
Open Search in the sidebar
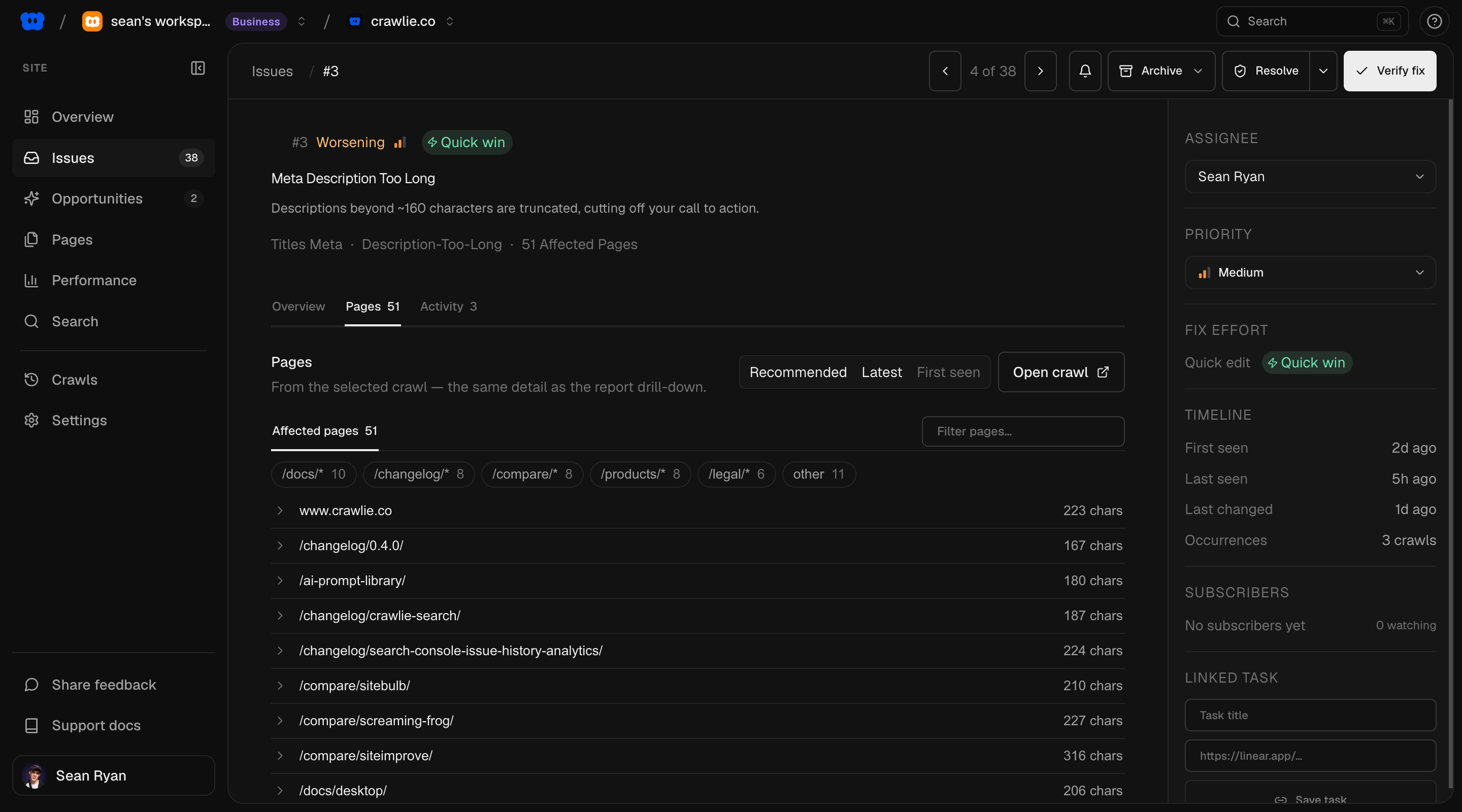pos(114,321)
